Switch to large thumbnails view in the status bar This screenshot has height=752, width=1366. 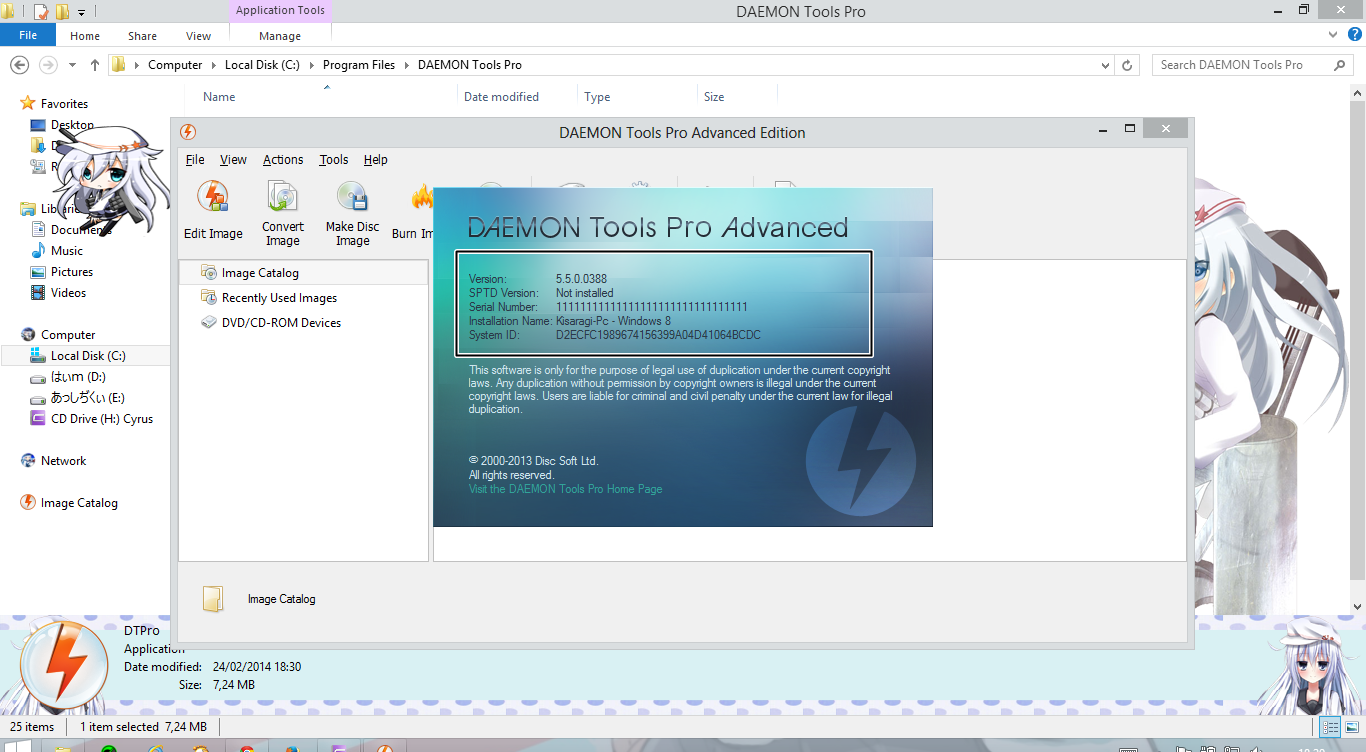pos(1352,727)
